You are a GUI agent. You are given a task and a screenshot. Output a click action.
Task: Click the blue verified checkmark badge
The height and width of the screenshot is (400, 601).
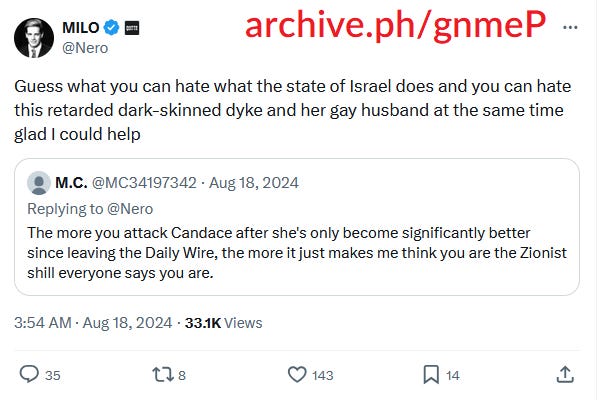pyautogui.click(x=112, y=28)
